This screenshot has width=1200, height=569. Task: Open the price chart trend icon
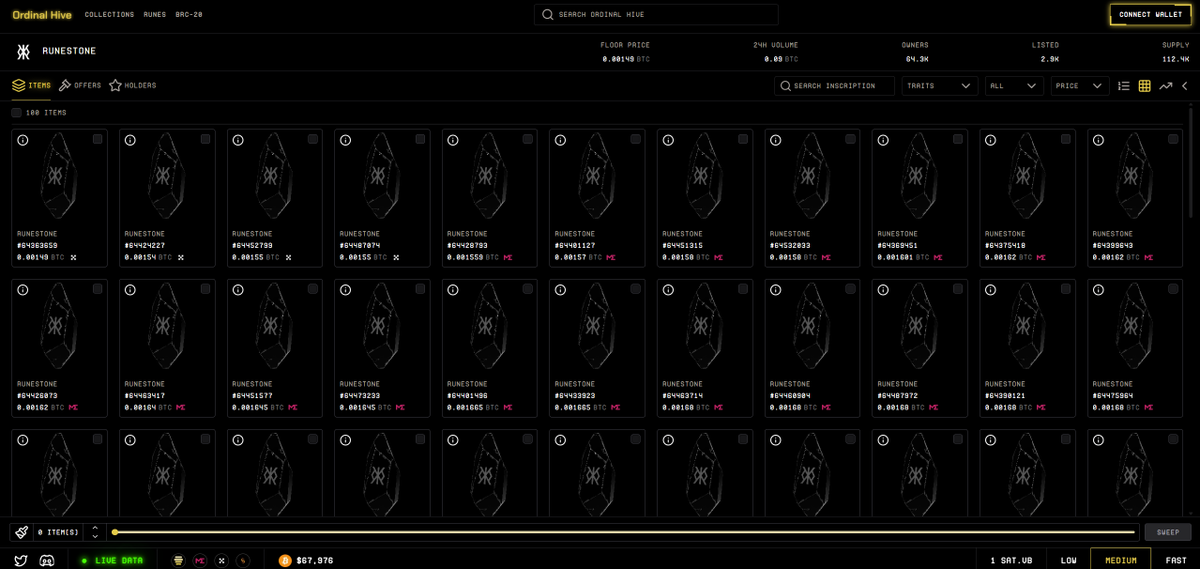point(1166,86)
